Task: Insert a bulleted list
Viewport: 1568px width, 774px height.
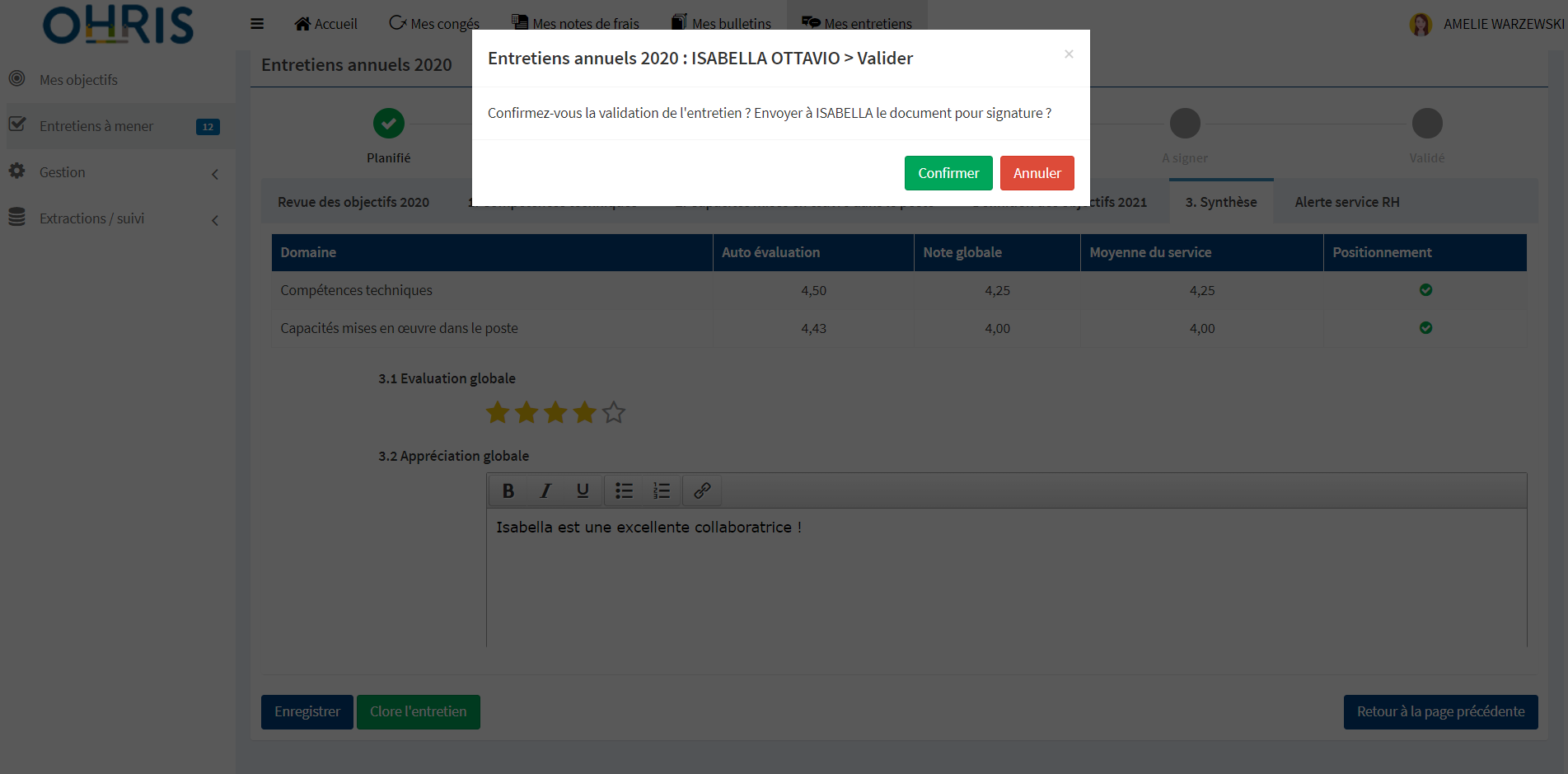Action: pyautogui.click(x=624, y=490)
